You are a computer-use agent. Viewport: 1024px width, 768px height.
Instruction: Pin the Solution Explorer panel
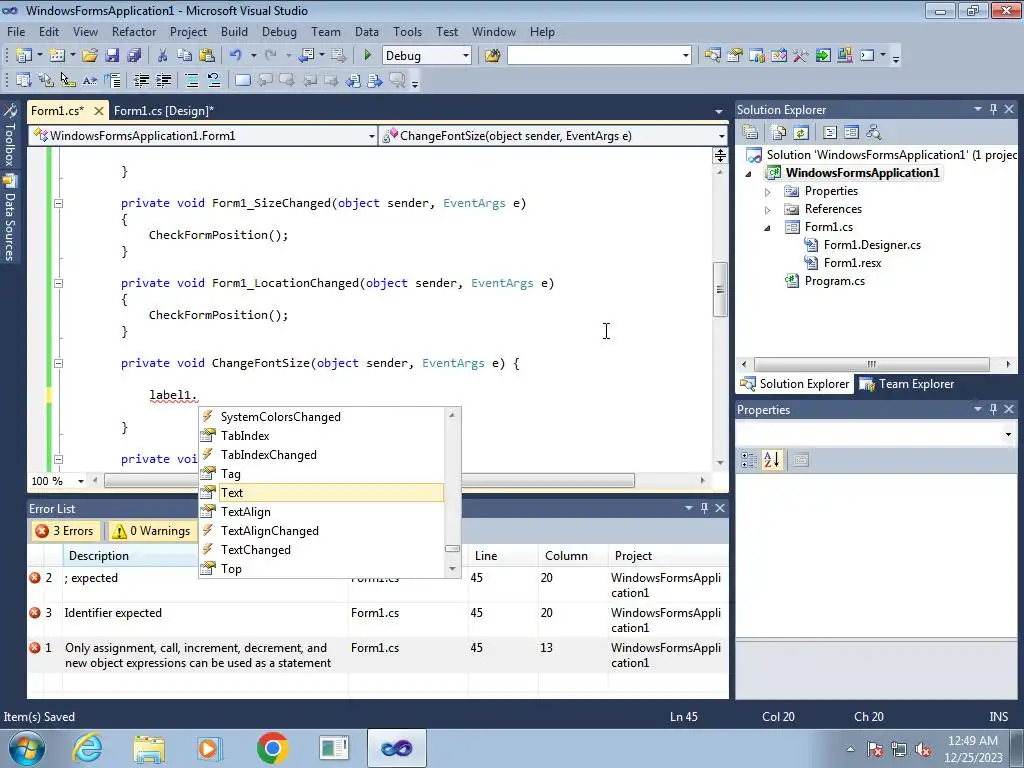(993, 110)
